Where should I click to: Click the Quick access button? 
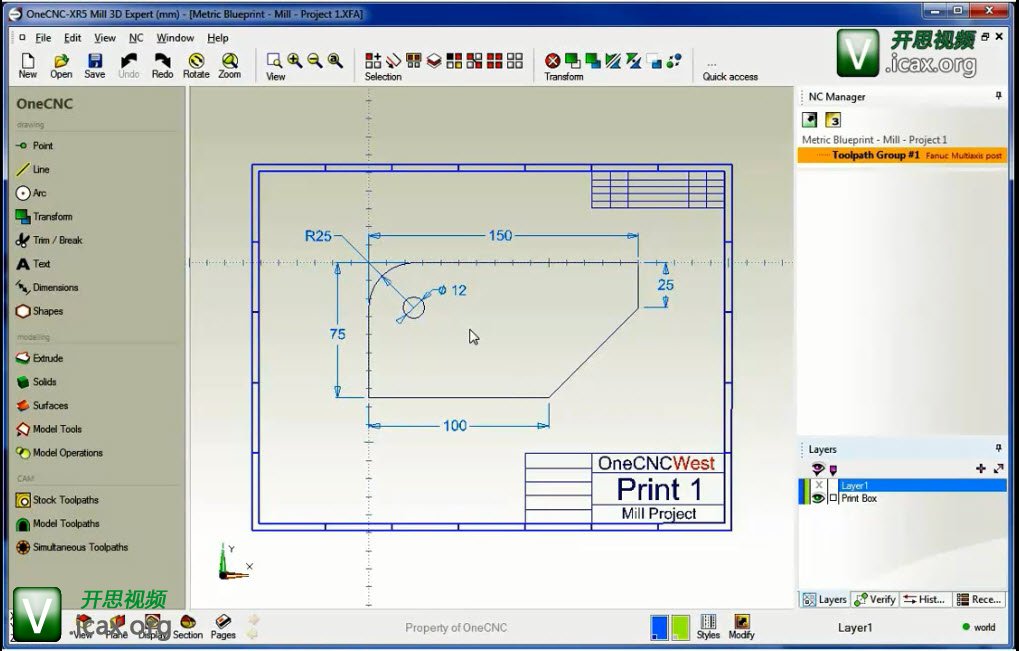(730, 71)
